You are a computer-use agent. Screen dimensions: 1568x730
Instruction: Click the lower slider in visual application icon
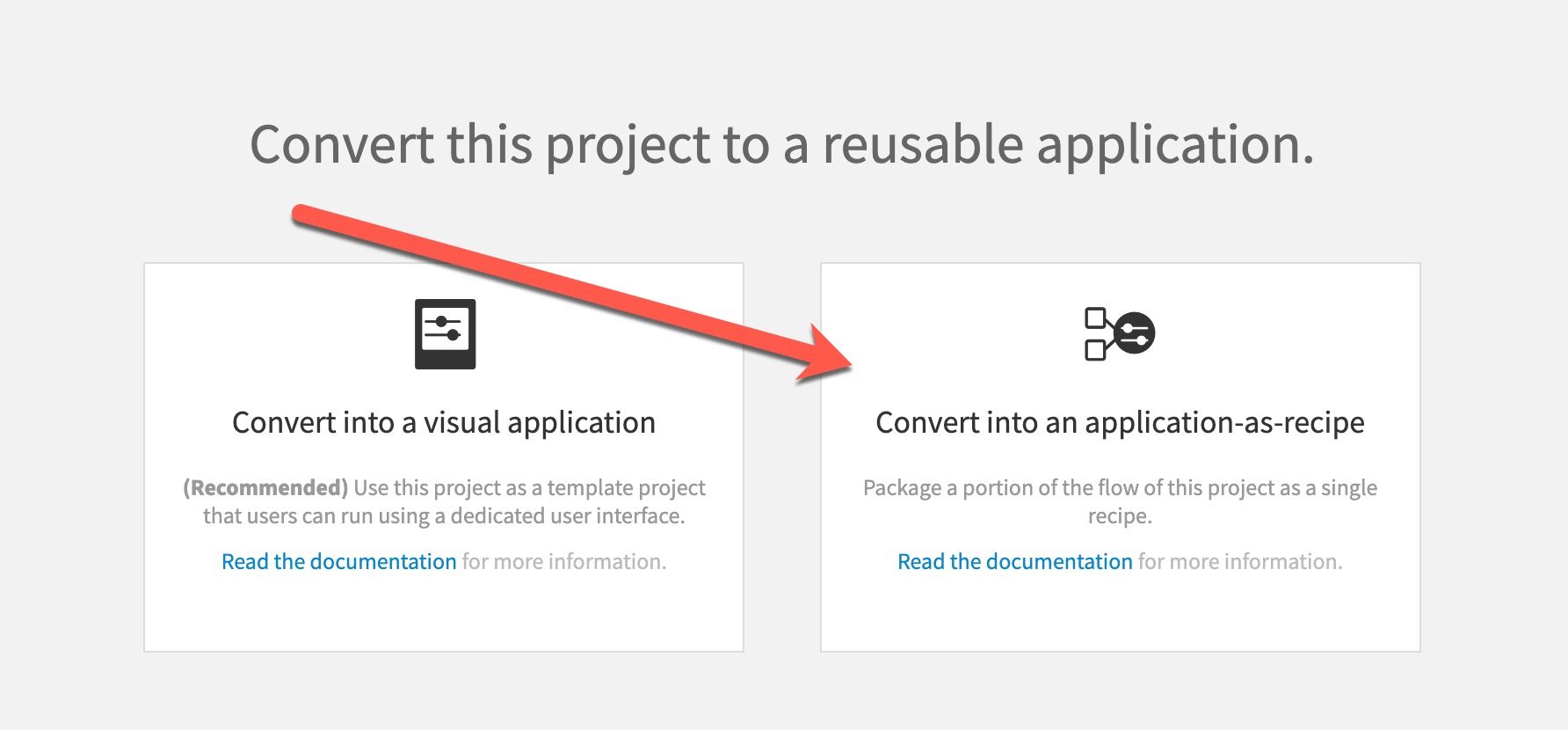[x=442, y=335]
